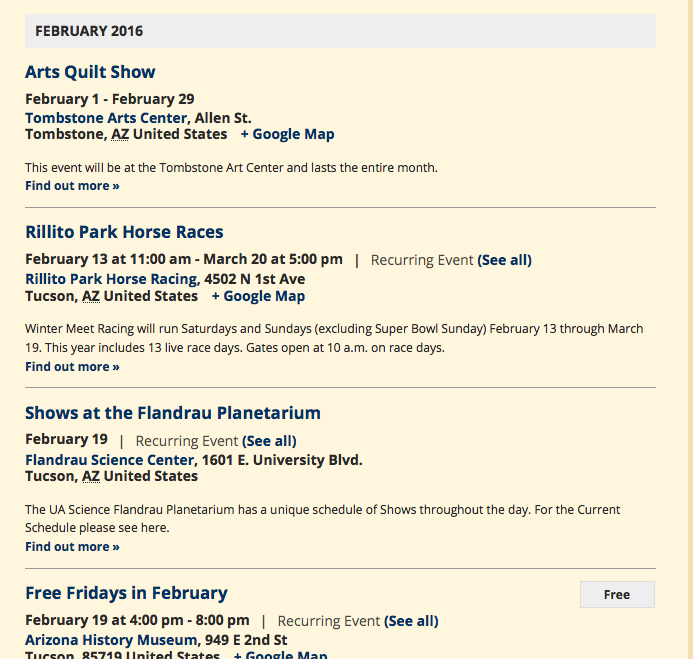See all recurring Flandrau Planetarium shows

click(269, 441)
